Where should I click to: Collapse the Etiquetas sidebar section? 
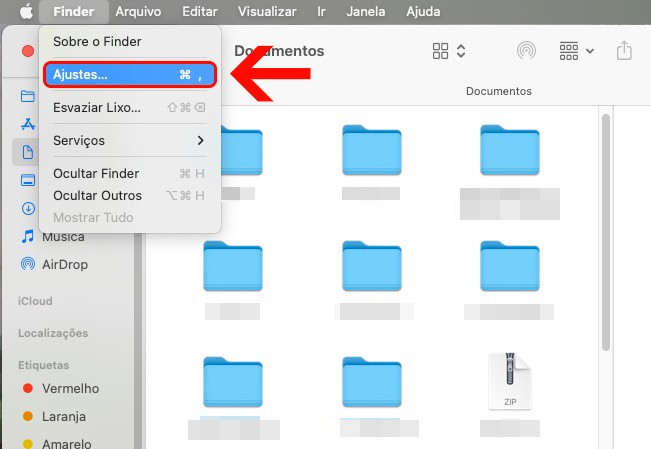pyautogui.click(x=44, y=365)
